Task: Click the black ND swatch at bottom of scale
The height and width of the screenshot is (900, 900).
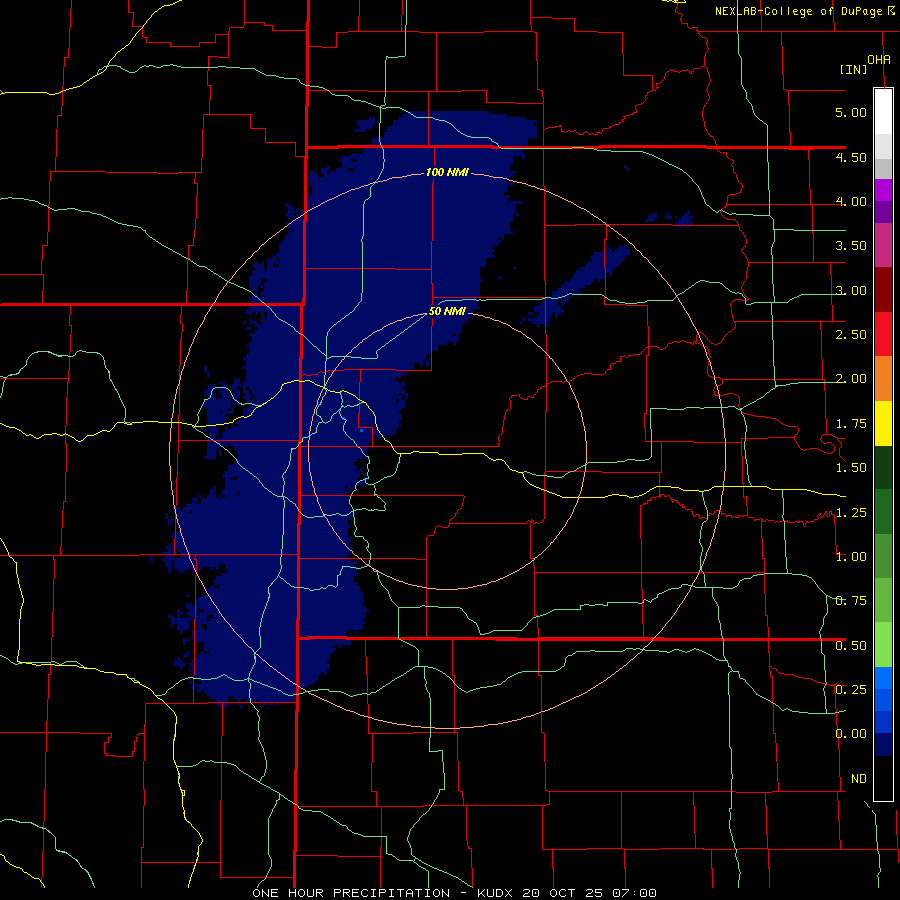Action: click(883, 778)
